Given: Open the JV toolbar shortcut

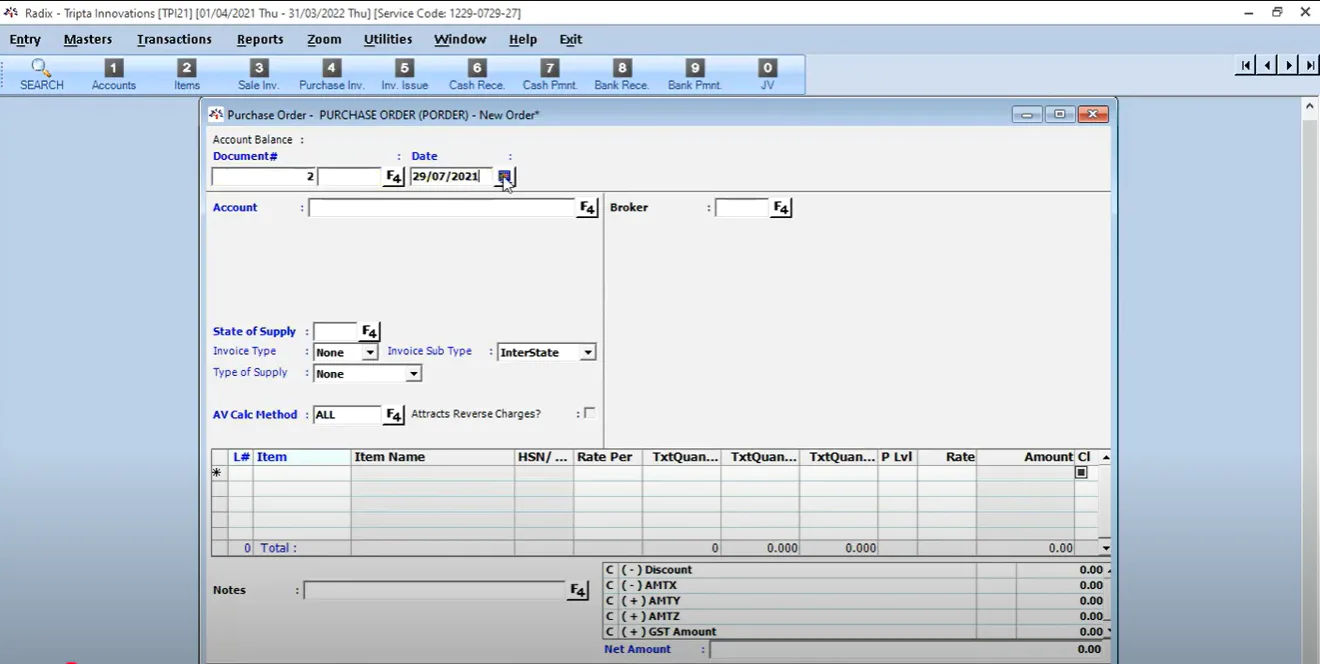Looking at the screenshot, I should pos(768,75).
